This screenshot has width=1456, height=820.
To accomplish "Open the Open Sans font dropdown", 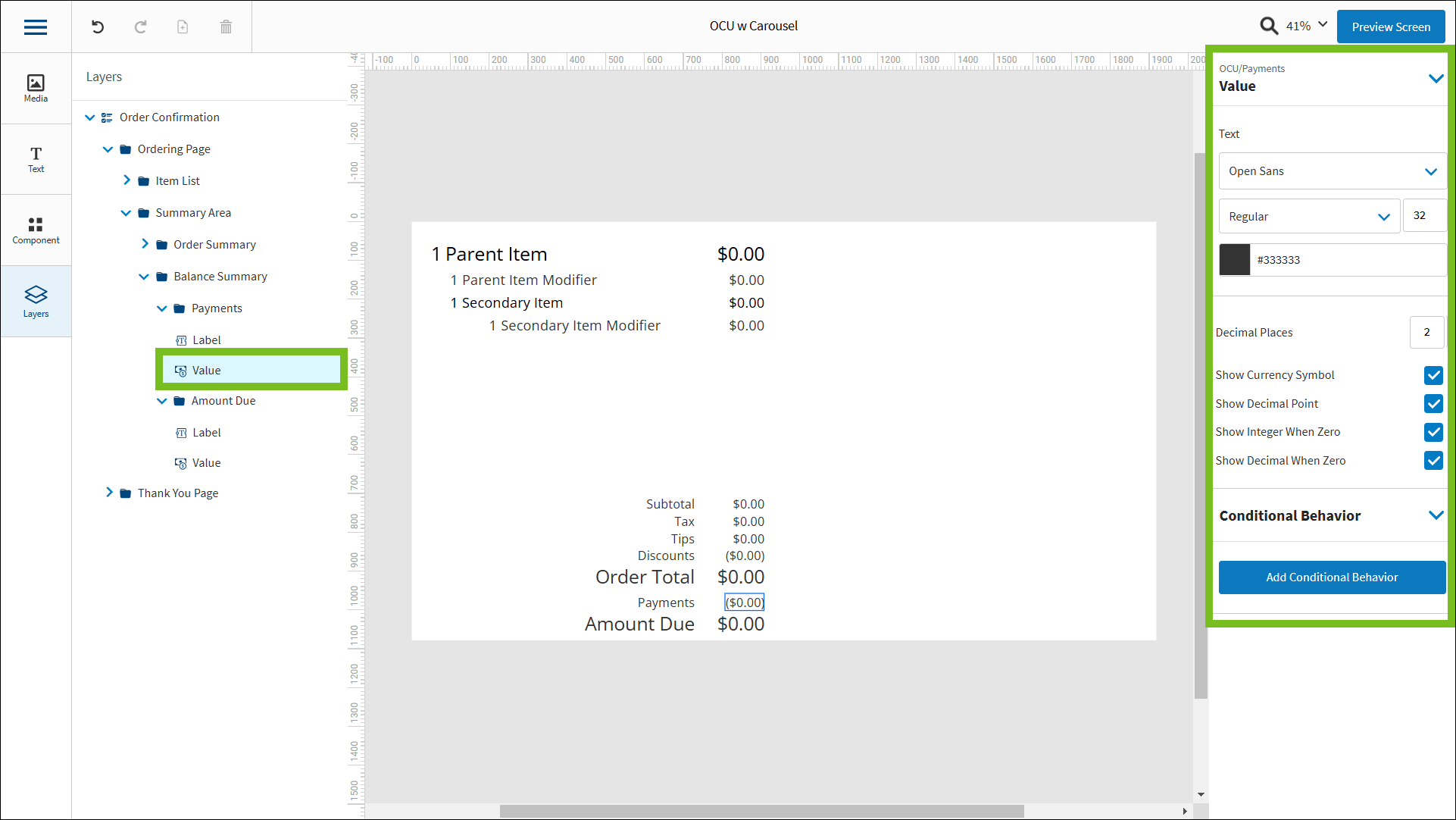I will (1332, 171).
